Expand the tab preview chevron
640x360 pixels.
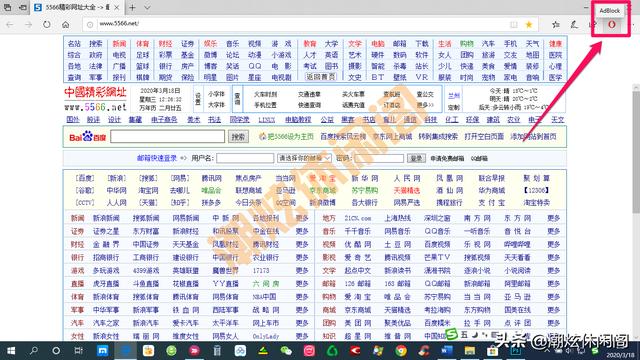tap(147, 7)
